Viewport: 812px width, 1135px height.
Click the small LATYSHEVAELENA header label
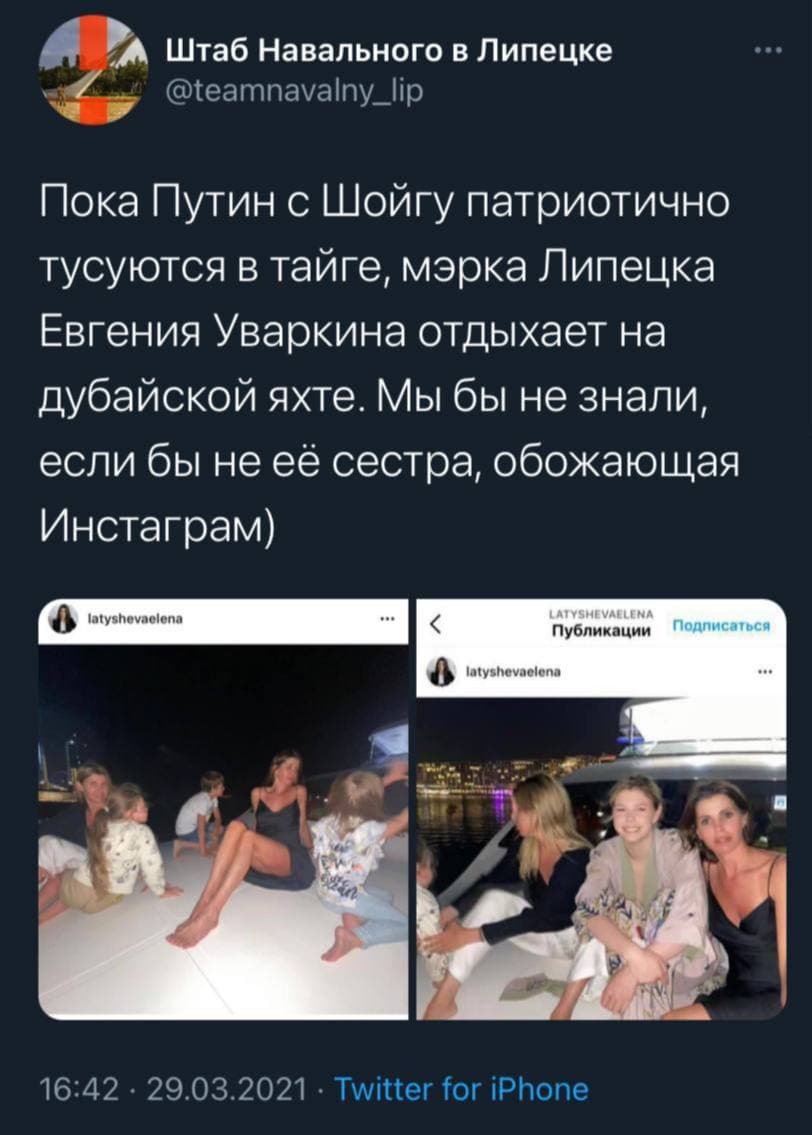601,614
